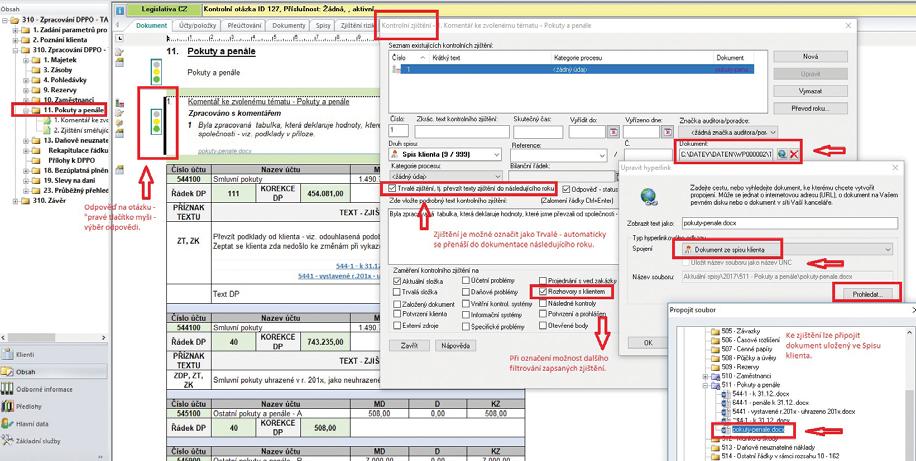The image size is (916, 461).
Task: Click globe browse icon next to Dokument path
Action: (782, 154)
